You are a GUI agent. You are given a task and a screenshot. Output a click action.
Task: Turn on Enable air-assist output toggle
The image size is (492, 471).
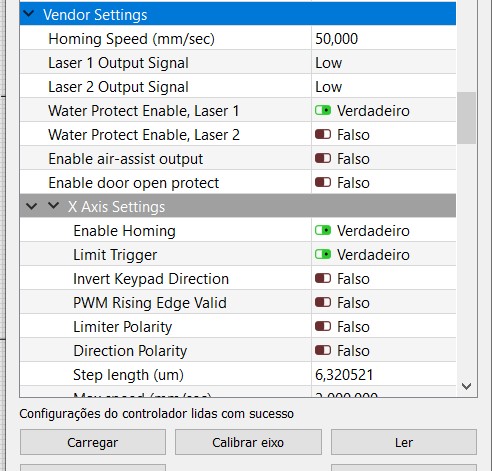tap(323, 158)
